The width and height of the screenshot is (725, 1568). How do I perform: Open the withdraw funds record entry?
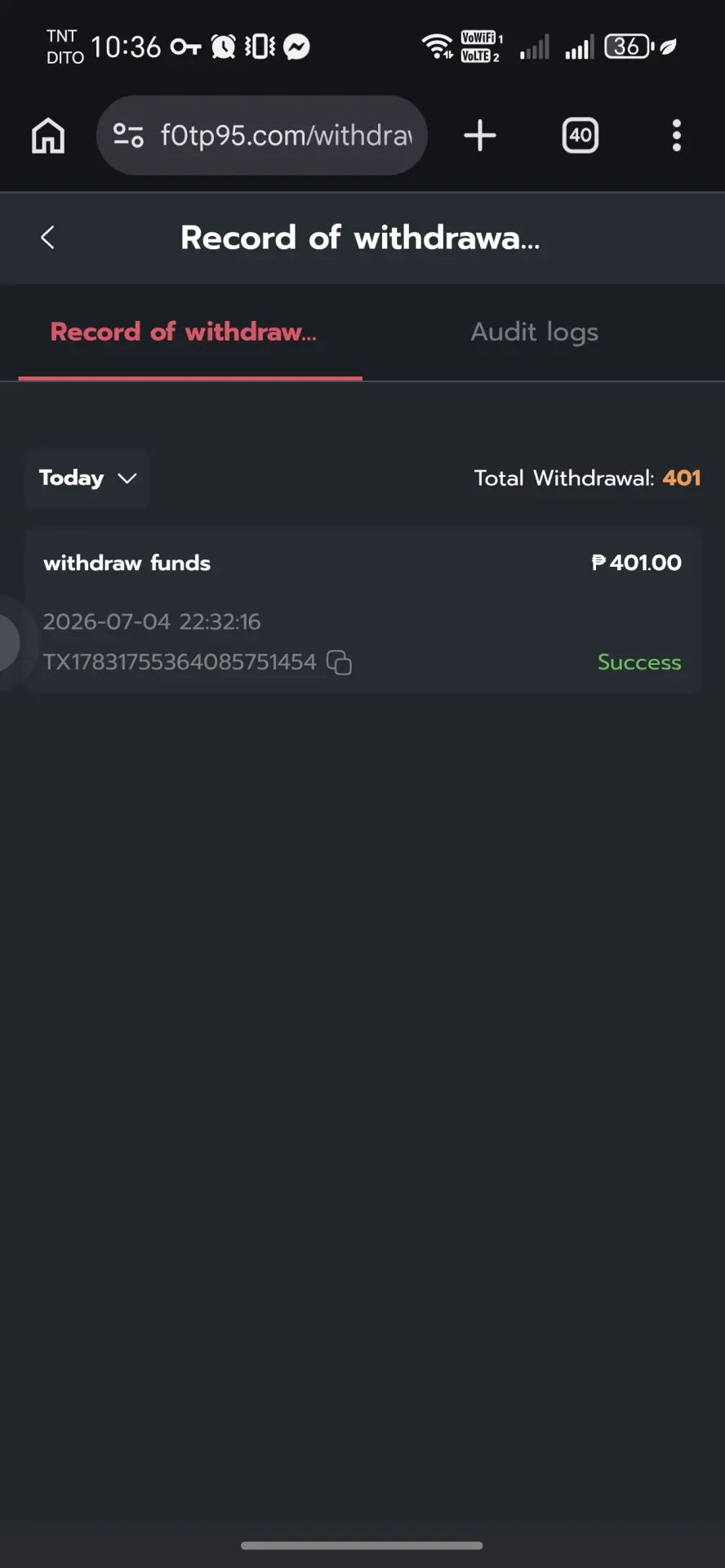362,611
